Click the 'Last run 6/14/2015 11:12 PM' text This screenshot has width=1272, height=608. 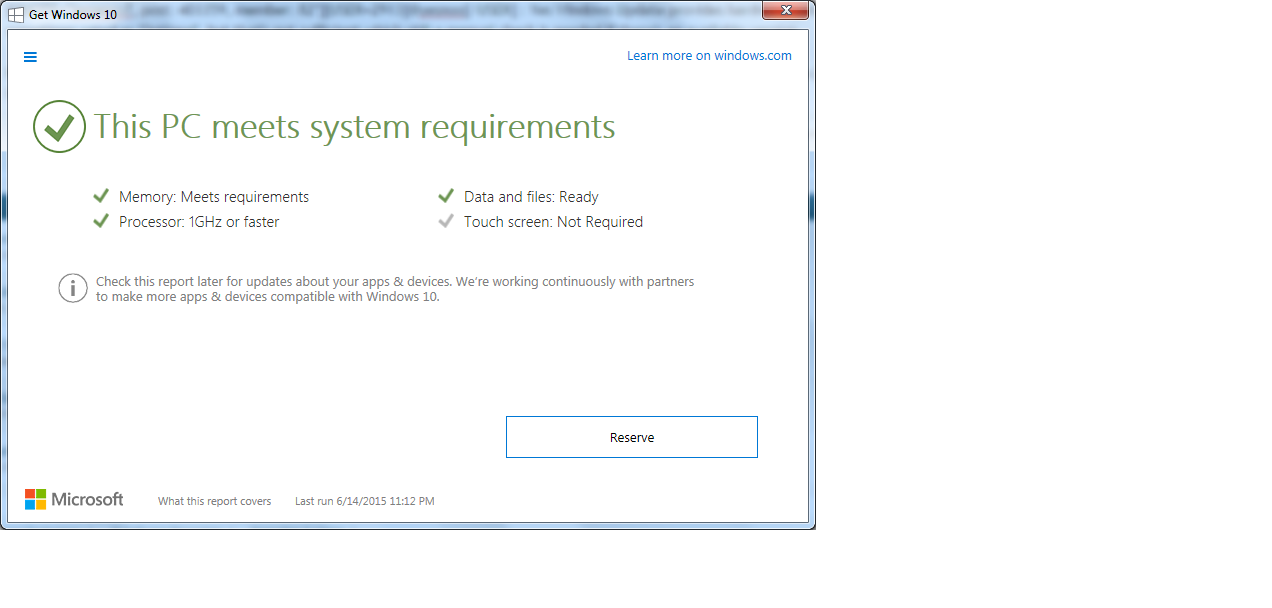point(365,501)
